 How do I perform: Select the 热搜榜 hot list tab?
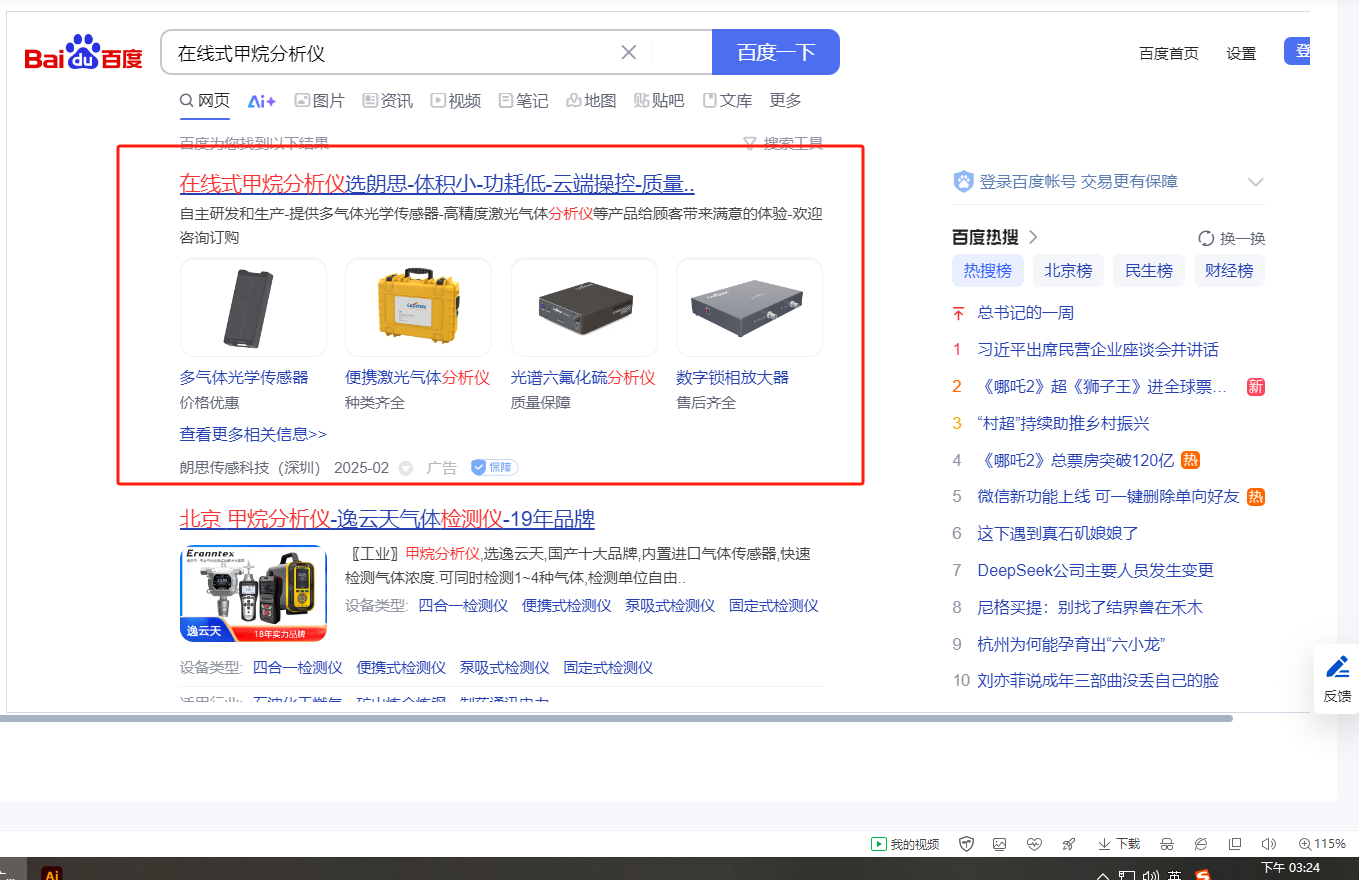pyautogui.click(x=987, y=271)
